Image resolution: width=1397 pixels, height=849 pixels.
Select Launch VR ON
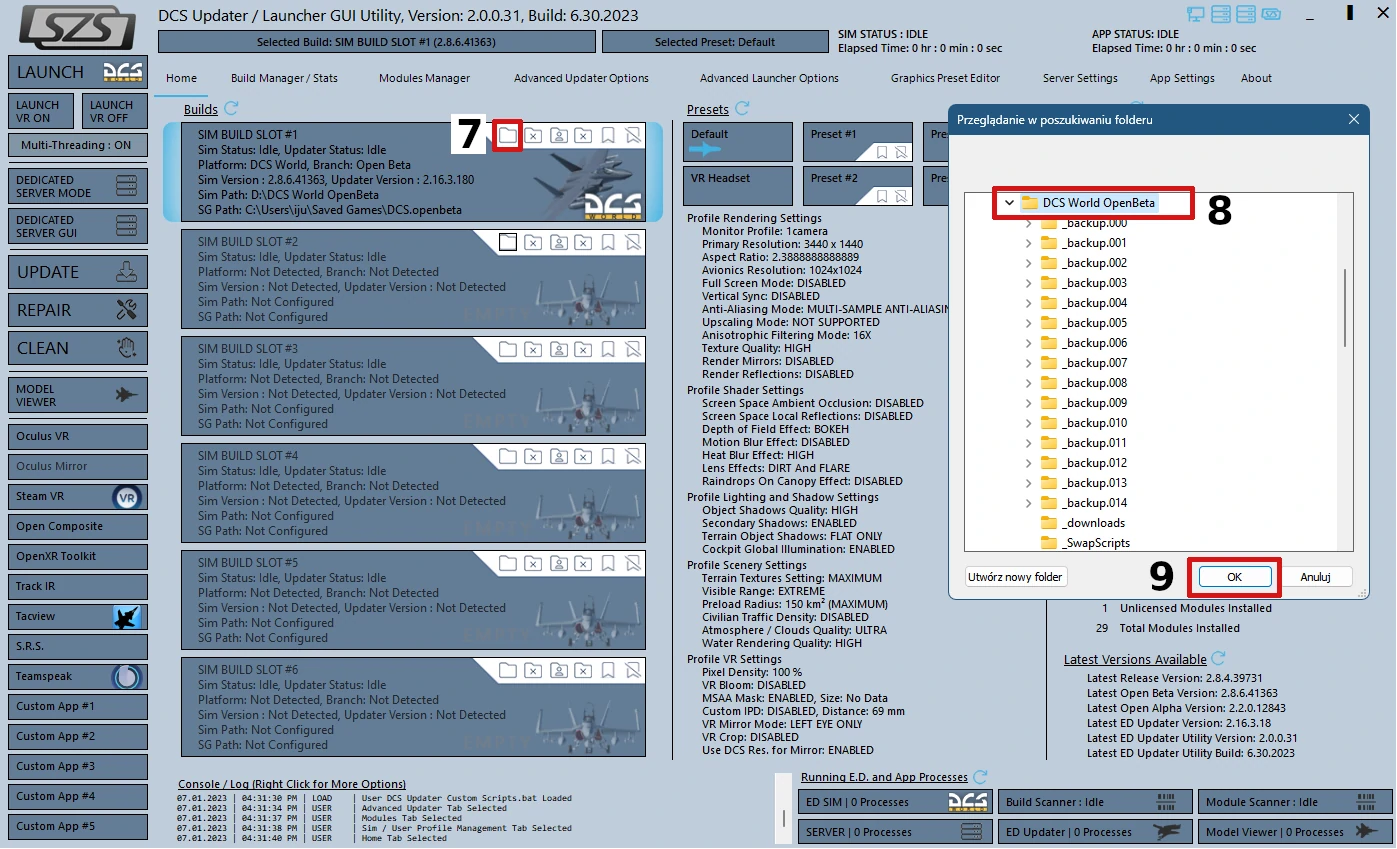(x=41, y=111)
